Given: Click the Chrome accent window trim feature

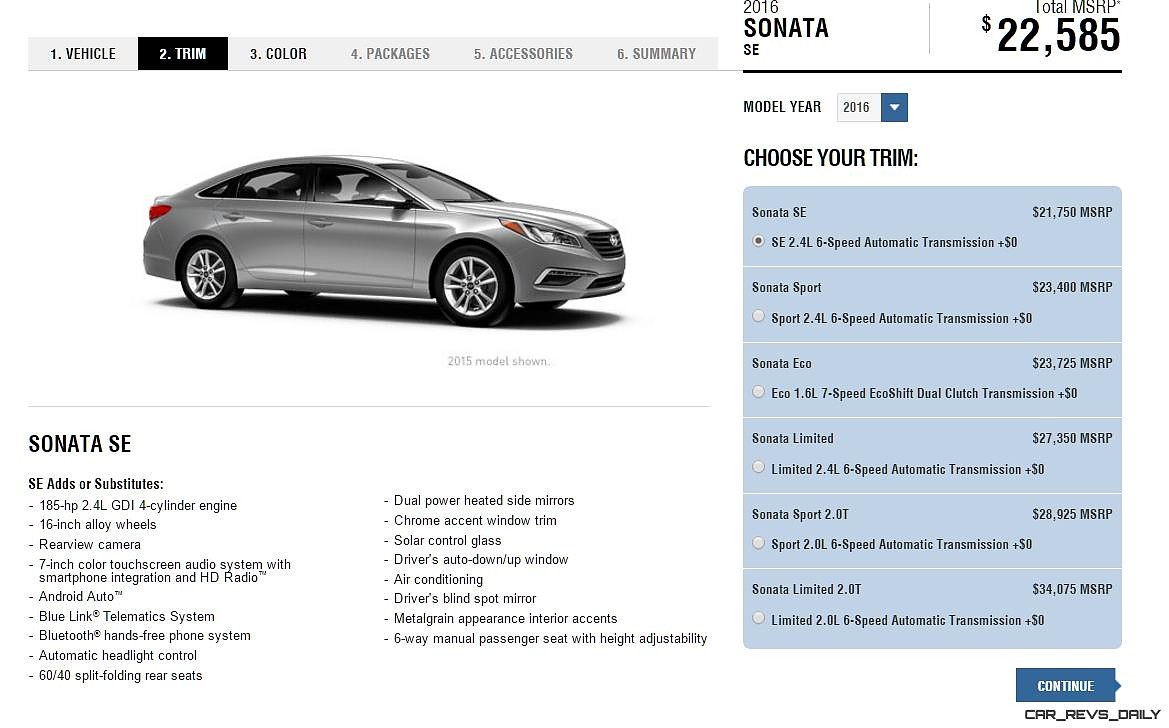Looking at the screenshot, I should [x=475, y=521].
